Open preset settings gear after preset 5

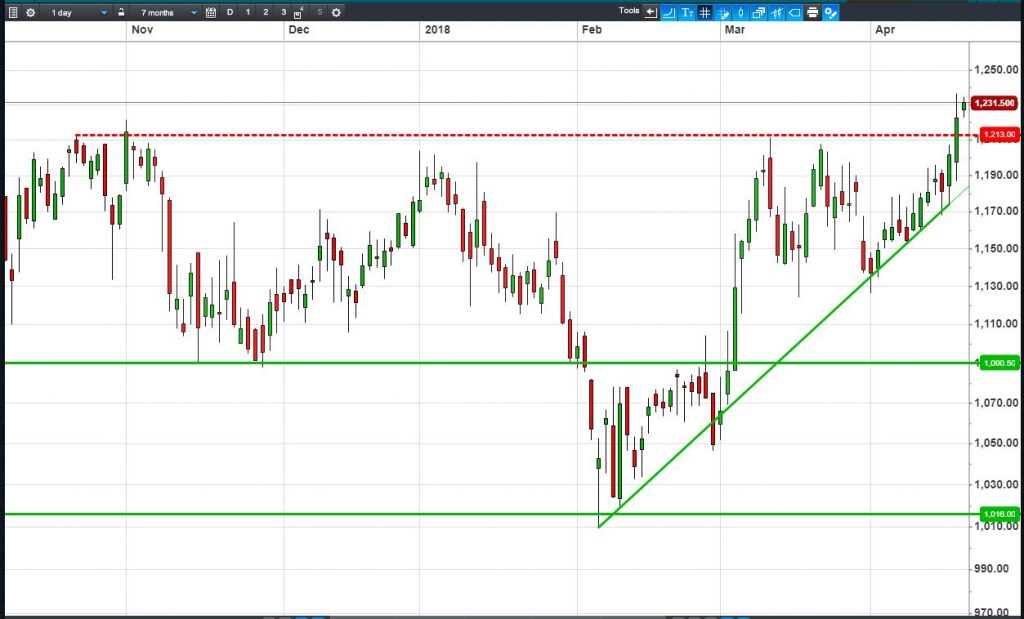click(x=336, y=12)
